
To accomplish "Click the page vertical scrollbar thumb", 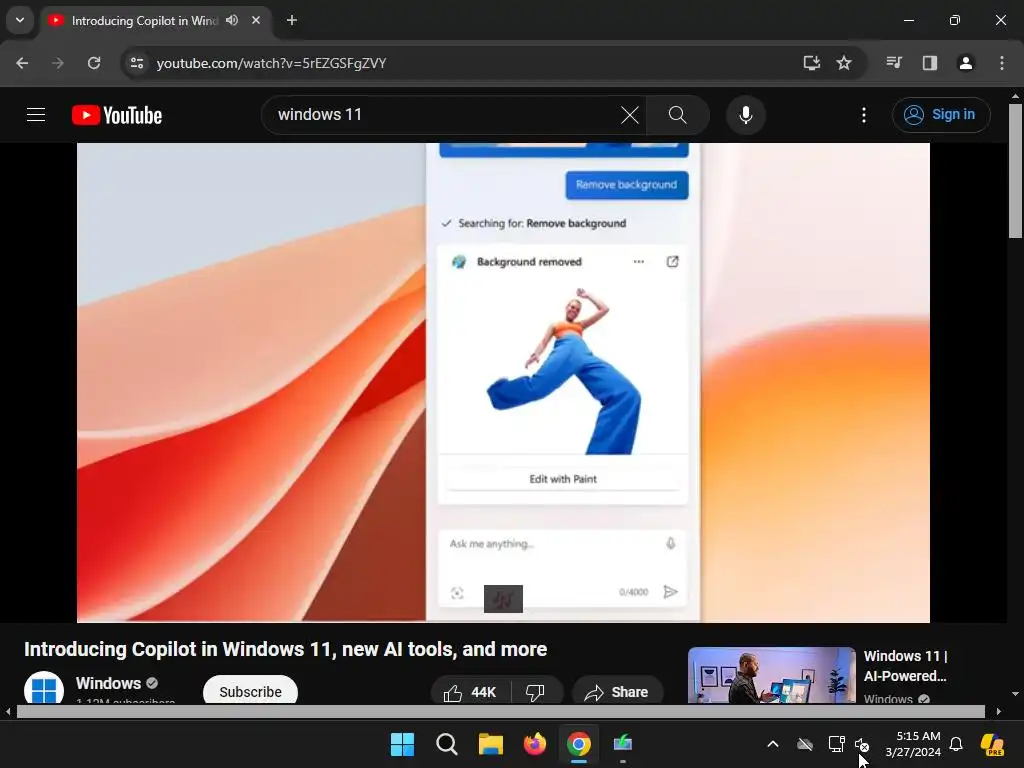I will [1015, 171].
